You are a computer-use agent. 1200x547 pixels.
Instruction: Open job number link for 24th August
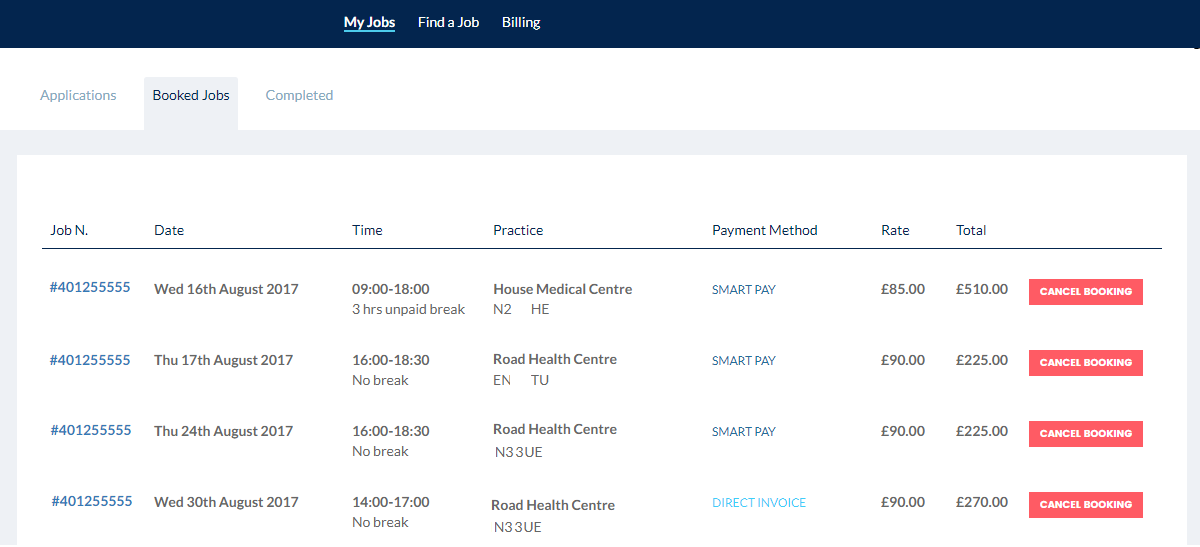point(91,430)
